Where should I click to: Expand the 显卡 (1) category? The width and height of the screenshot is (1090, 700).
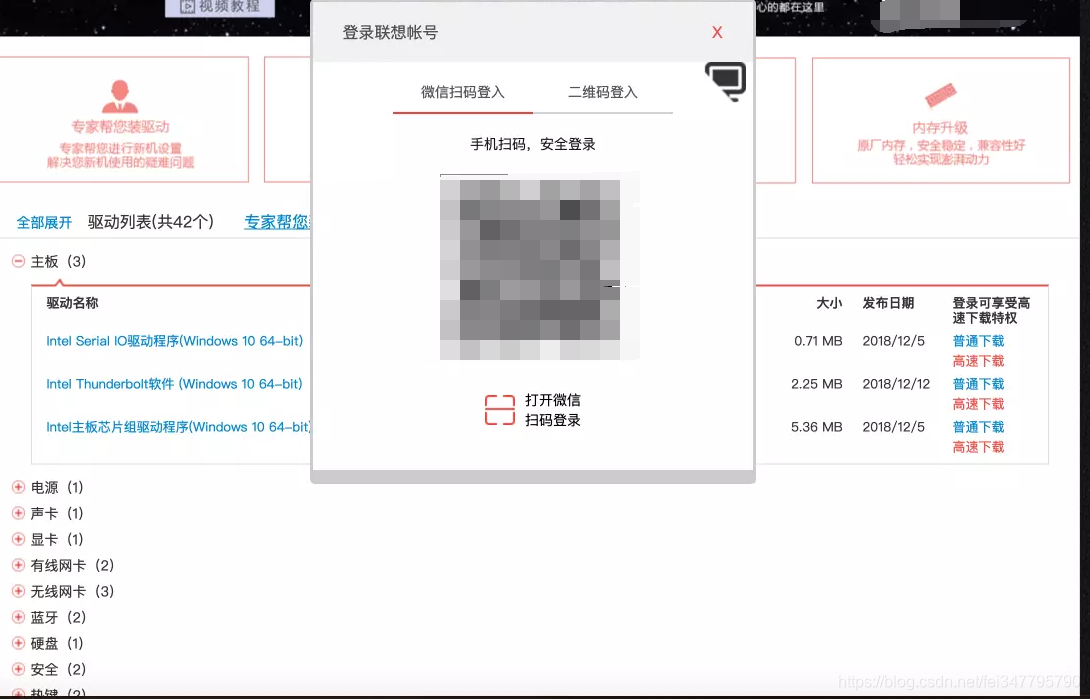(x=19, y=539)
